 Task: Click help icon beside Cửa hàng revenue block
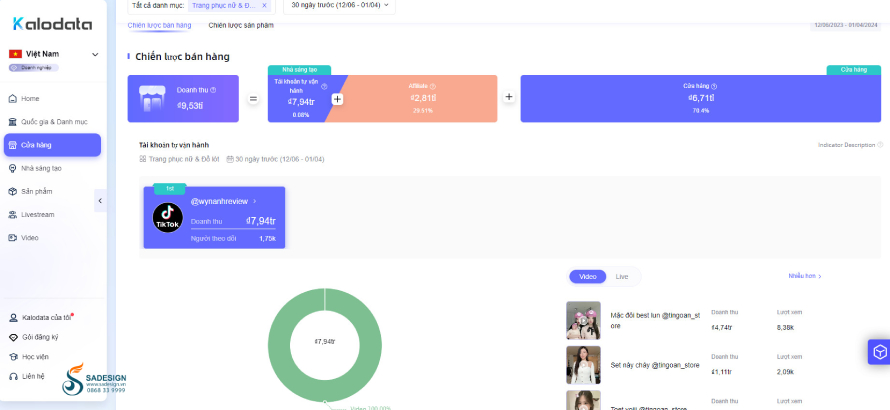click(x=714, y=86)
